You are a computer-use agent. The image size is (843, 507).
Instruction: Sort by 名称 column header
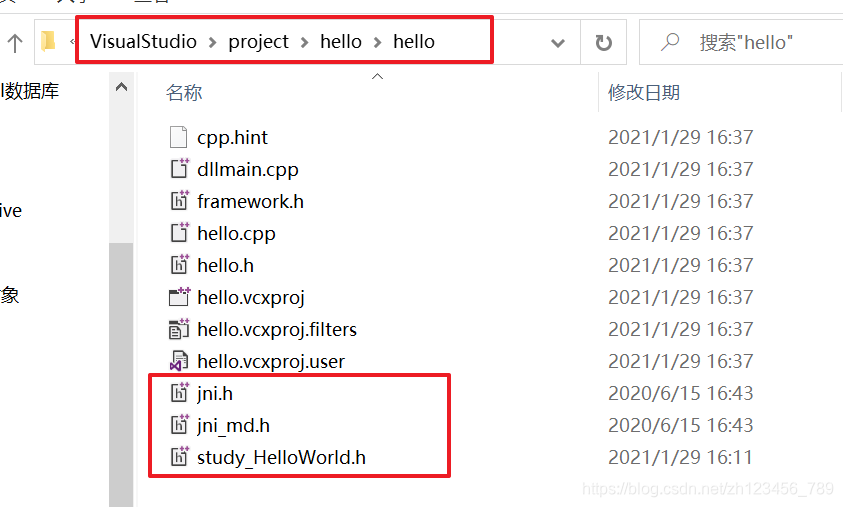(184, 92)
